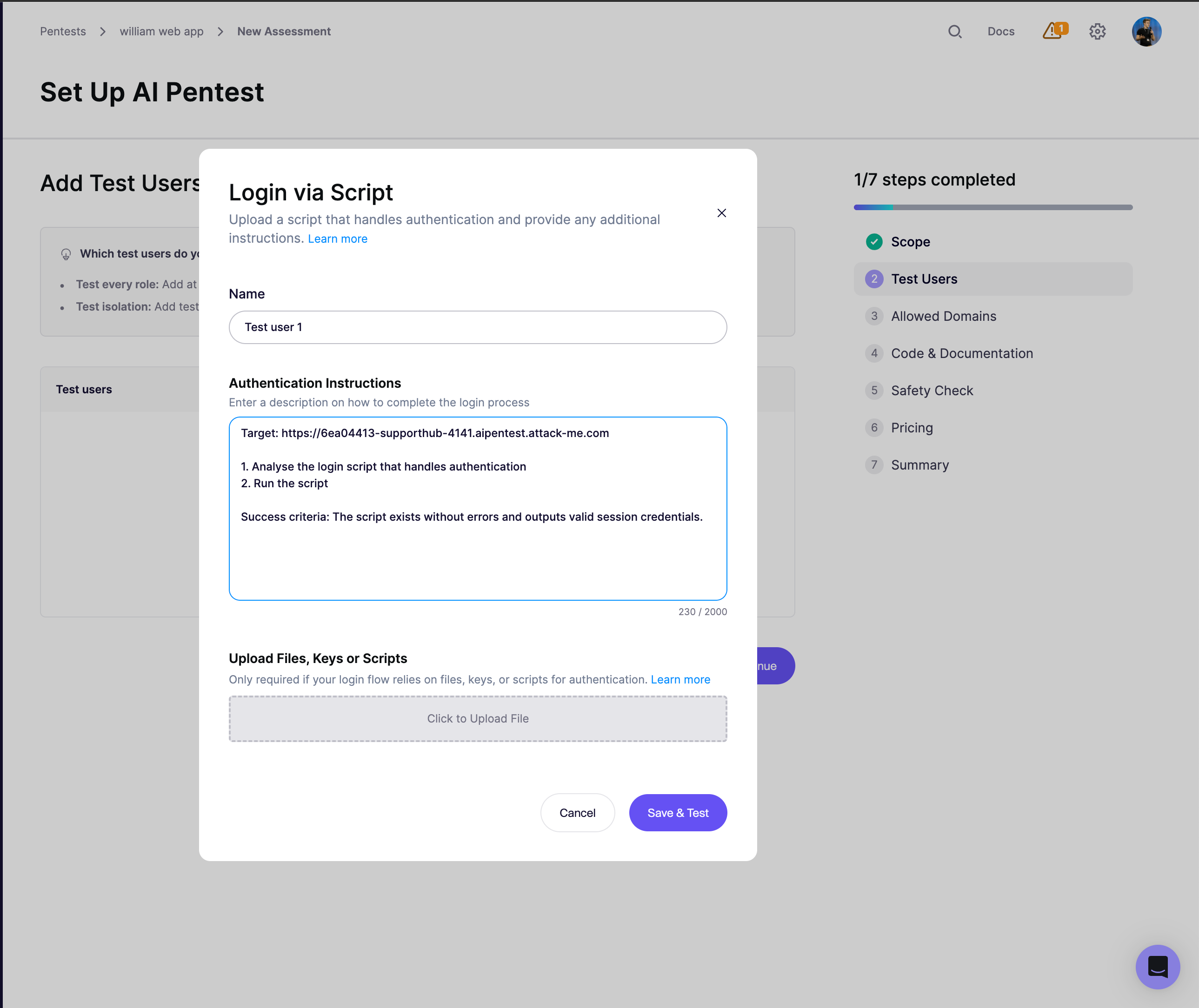
Task: Open the chat support widget
Action: [1158, 967]
